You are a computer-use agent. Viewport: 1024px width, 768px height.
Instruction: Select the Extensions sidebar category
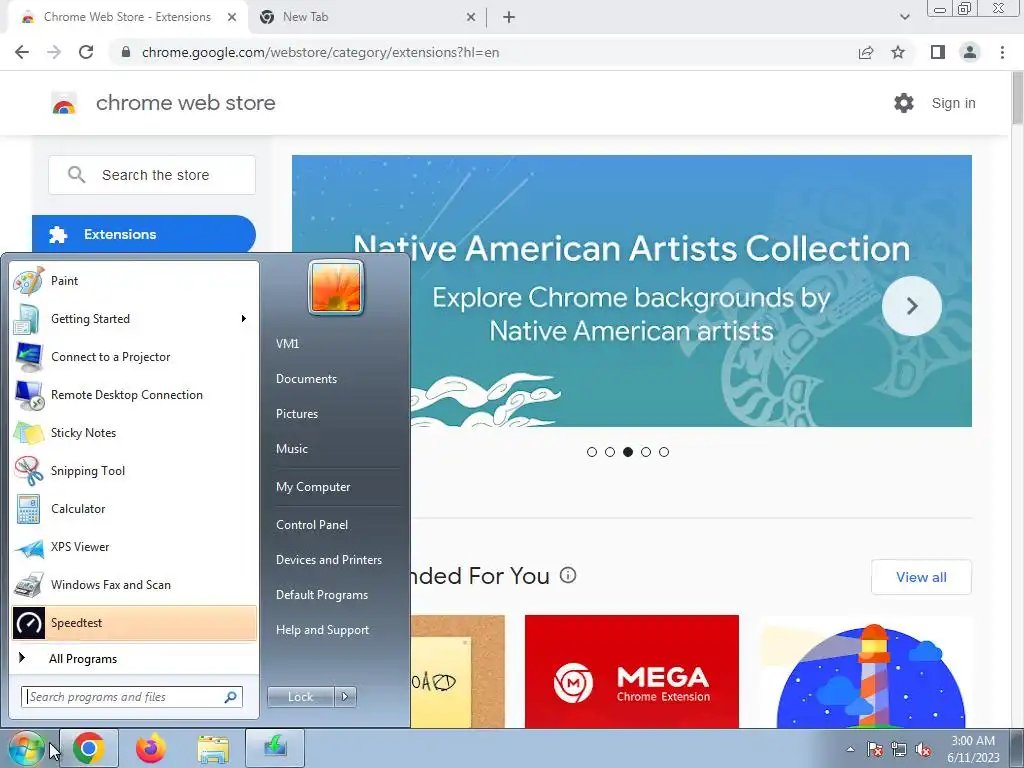[144, 234]
